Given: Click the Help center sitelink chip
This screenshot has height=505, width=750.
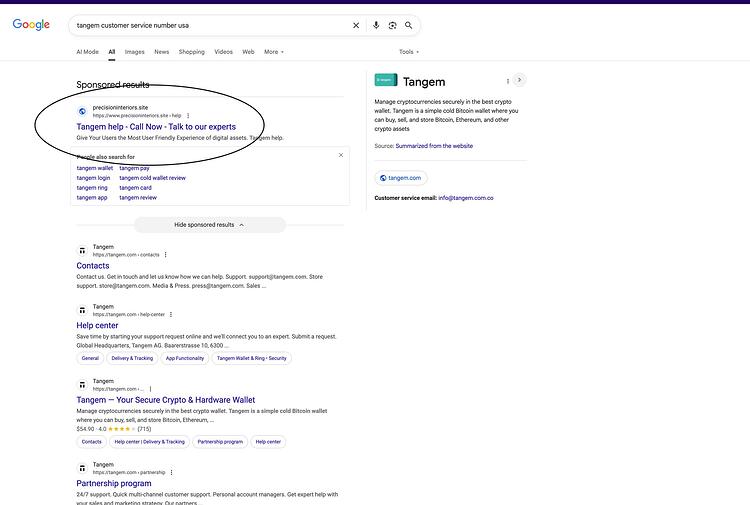Looking at the screenshot, I should (268, 442).
